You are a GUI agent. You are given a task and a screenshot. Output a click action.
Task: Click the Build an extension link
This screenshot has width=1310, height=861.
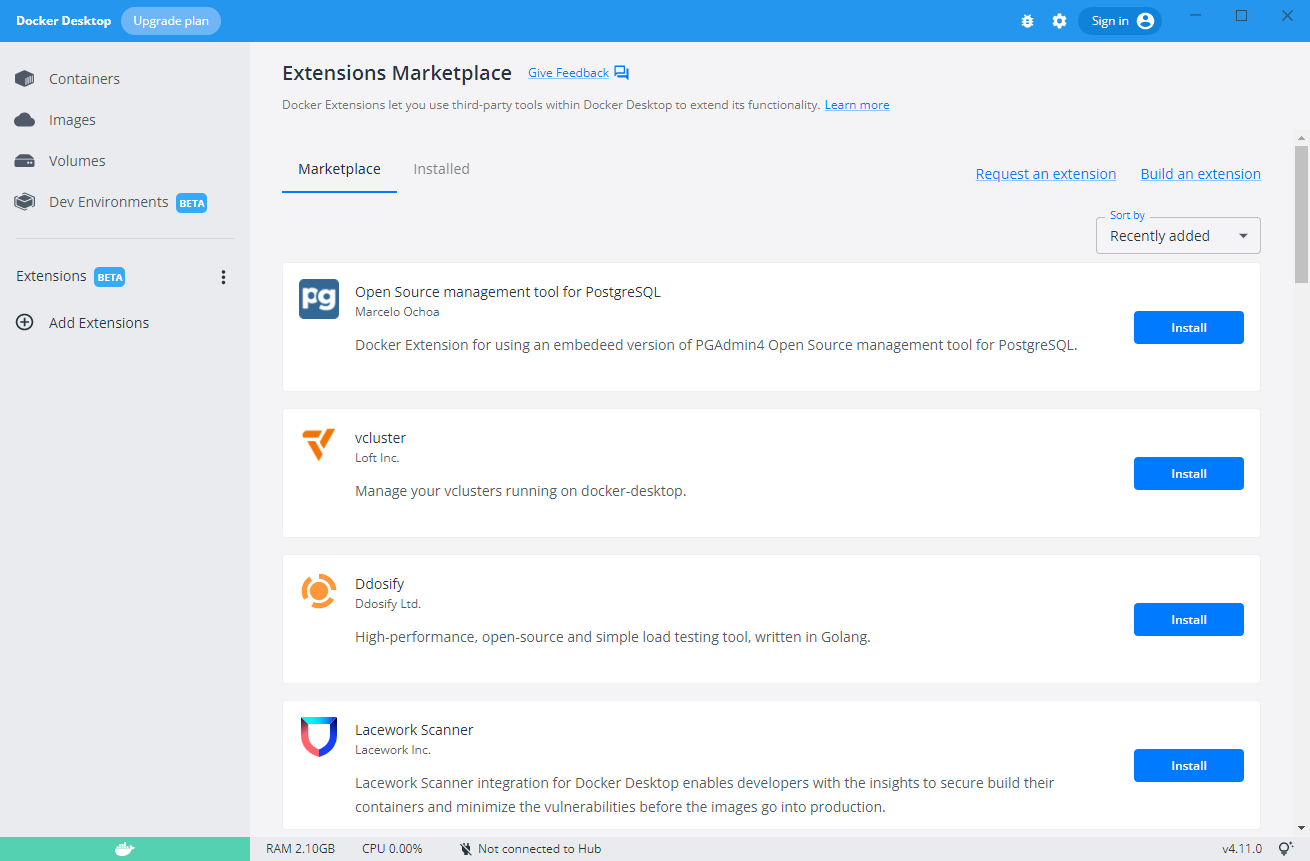pyautogui.click(x=1200, y=174)
